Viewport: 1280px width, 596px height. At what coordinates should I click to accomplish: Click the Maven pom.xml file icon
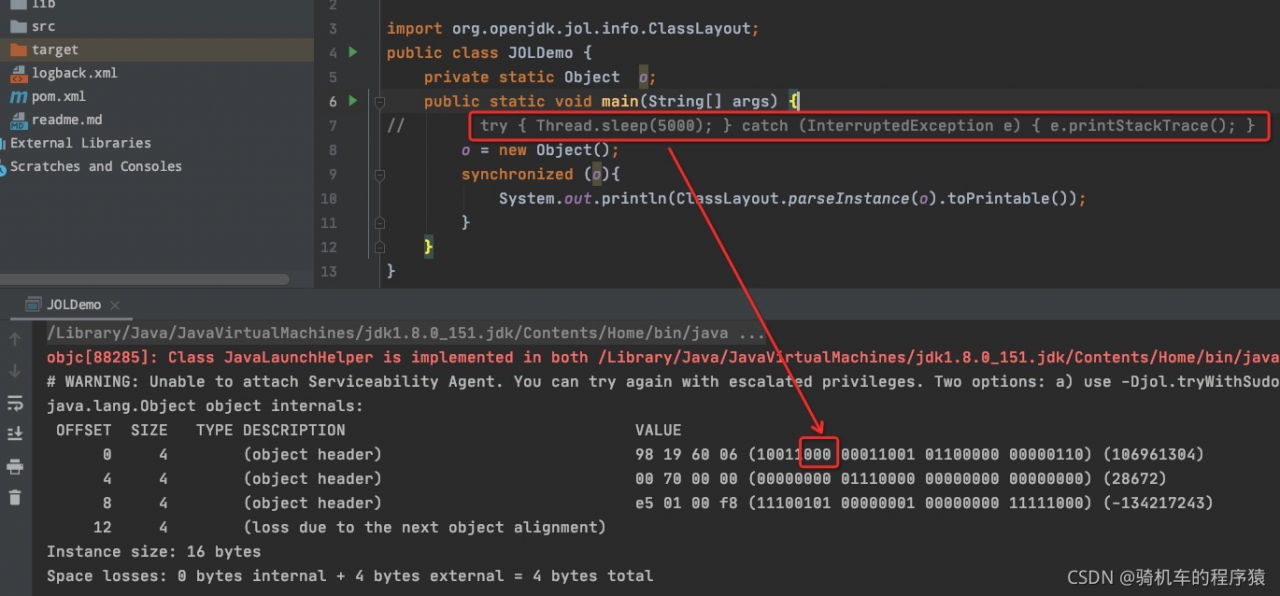18,96
